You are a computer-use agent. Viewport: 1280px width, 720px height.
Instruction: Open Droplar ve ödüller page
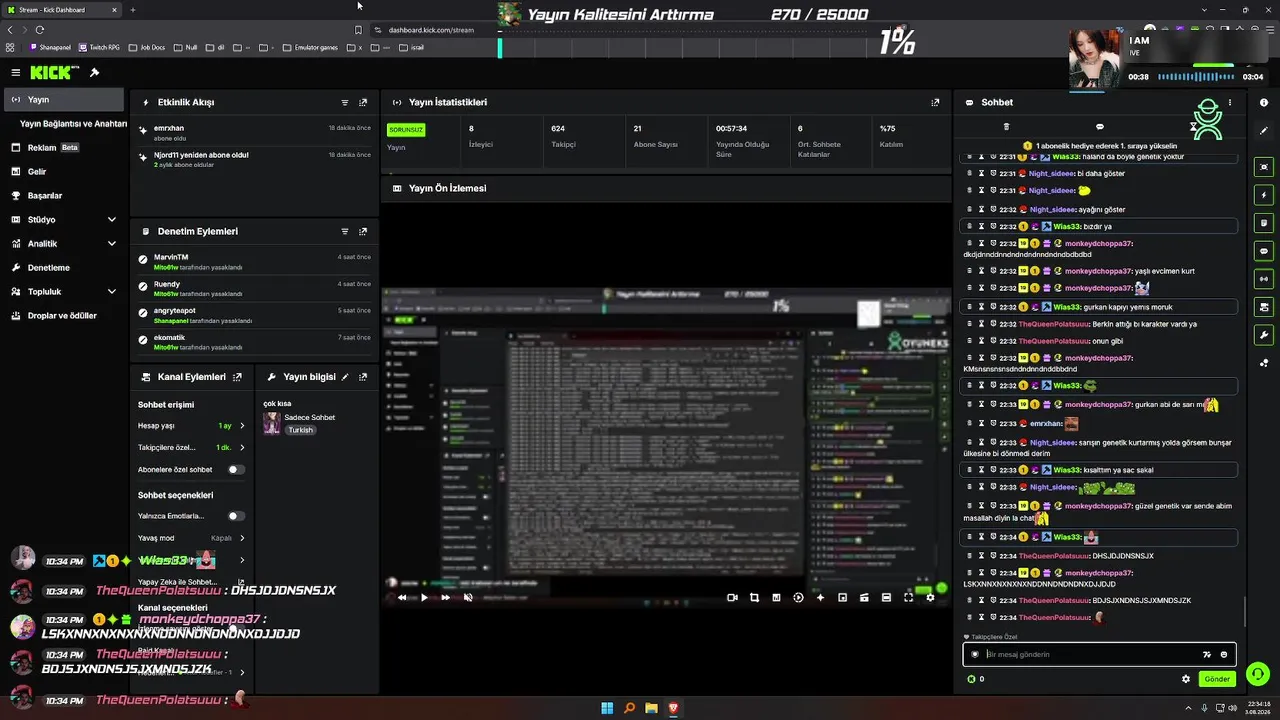[63, 316]
